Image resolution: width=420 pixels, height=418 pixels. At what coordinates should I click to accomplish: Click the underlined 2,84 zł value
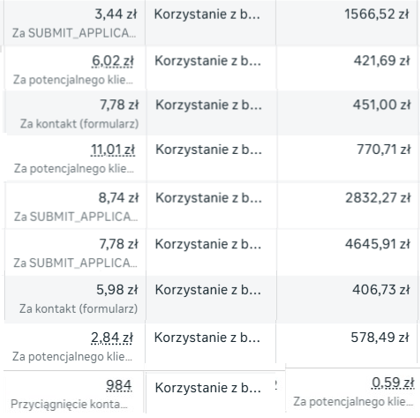tap(112, 338)
